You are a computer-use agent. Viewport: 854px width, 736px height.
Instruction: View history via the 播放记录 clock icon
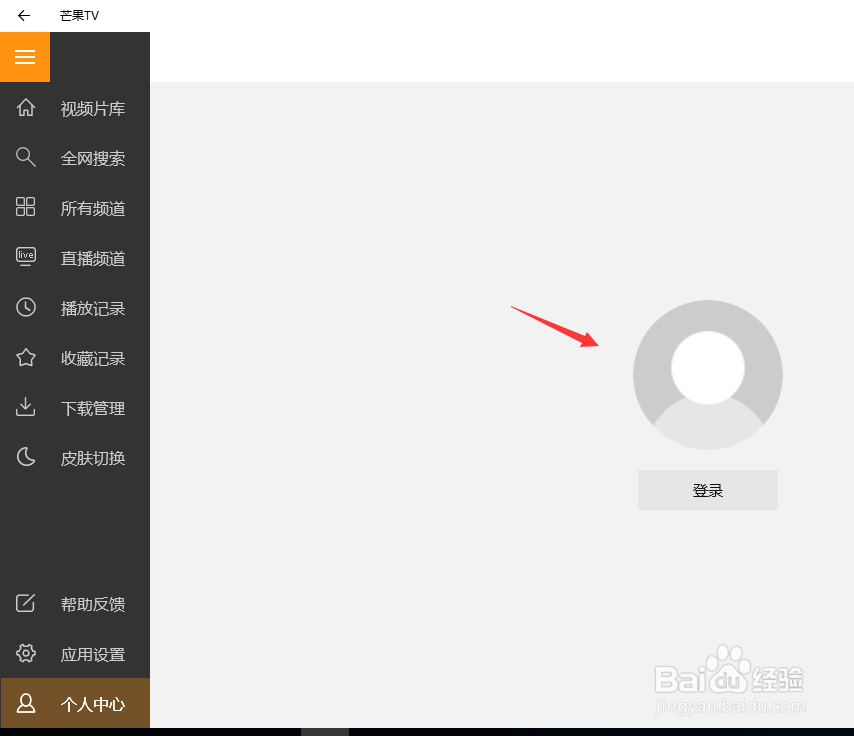click(25, 307)
